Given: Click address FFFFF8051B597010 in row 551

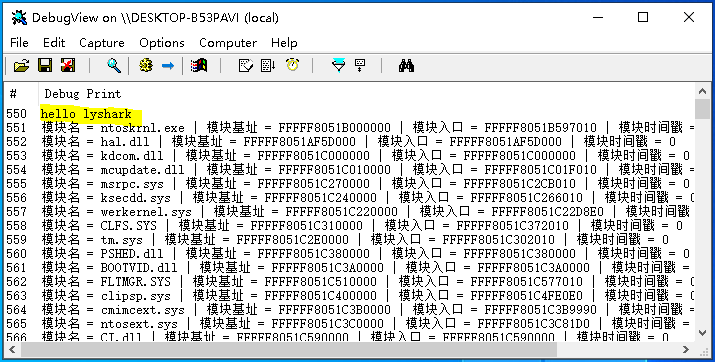Looking at the screenshot, I should point(541,127).
